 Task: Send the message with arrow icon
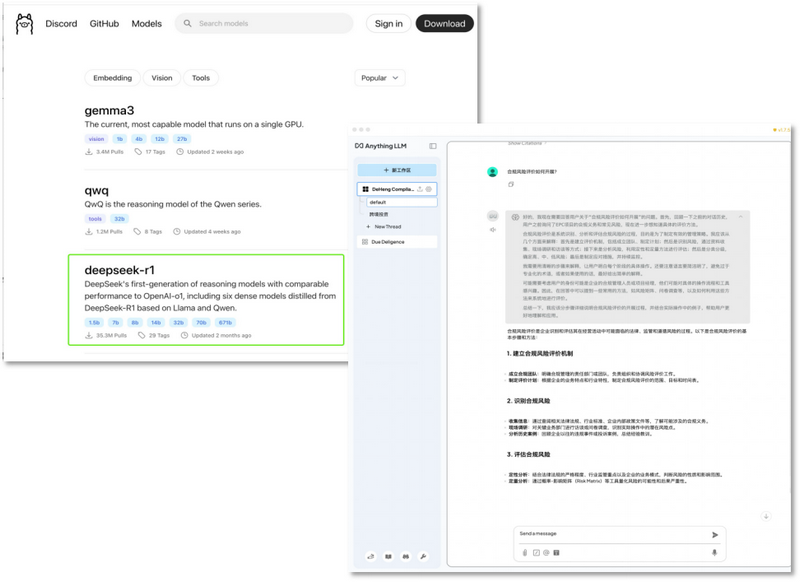715,535
